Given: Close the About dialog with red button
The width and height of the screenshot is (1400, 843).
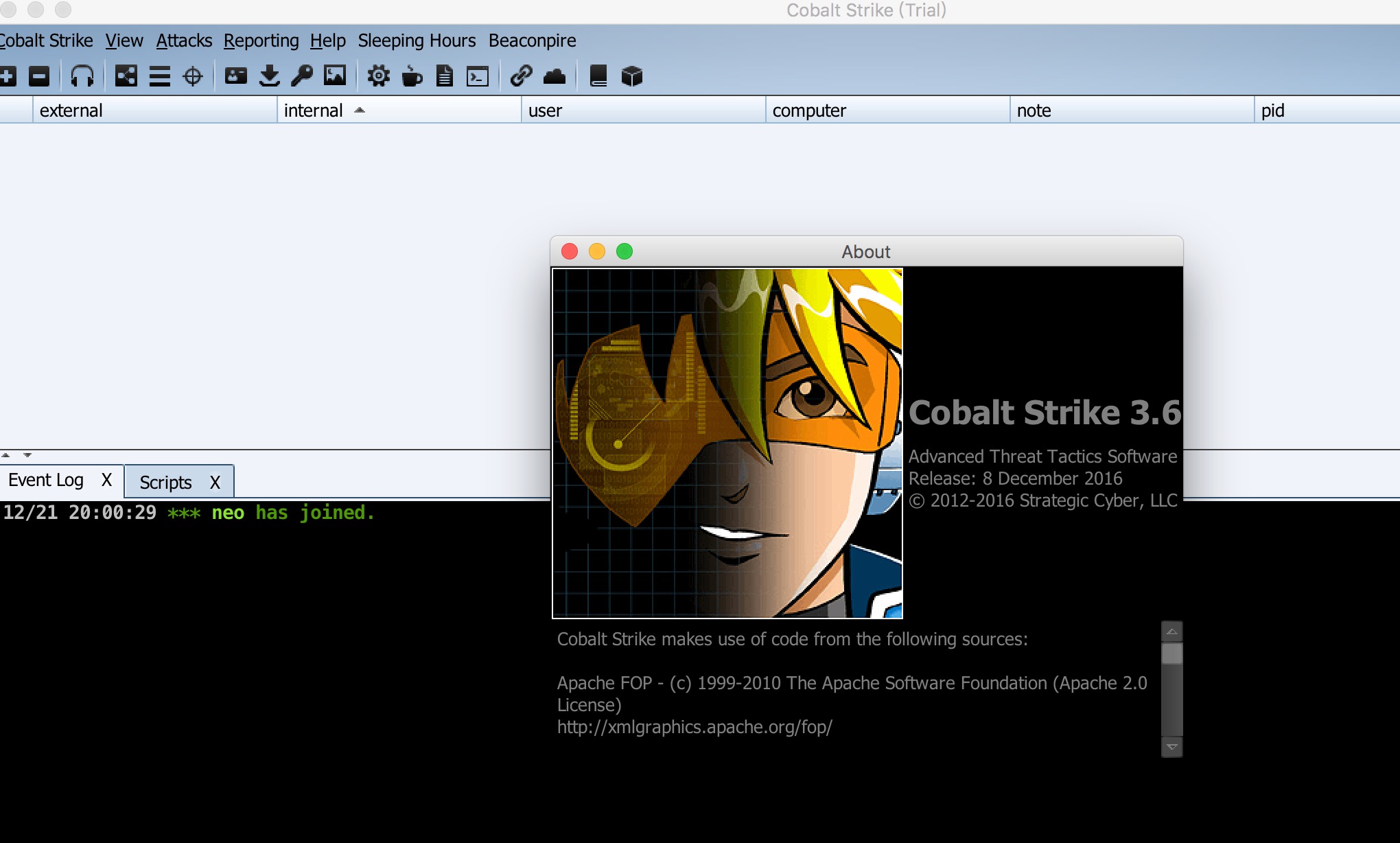Looking at the screenshot, I should coord(570,251).
